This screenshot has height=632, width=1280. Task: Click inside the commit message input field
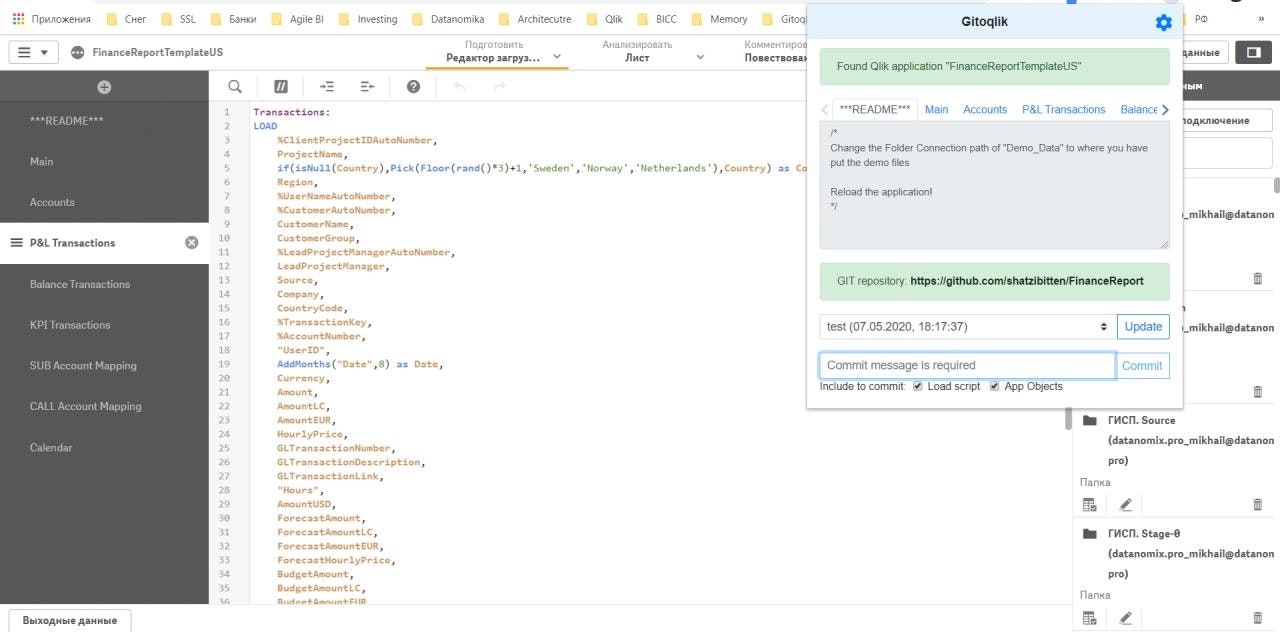pyautogui.click(x=965, y=364)
